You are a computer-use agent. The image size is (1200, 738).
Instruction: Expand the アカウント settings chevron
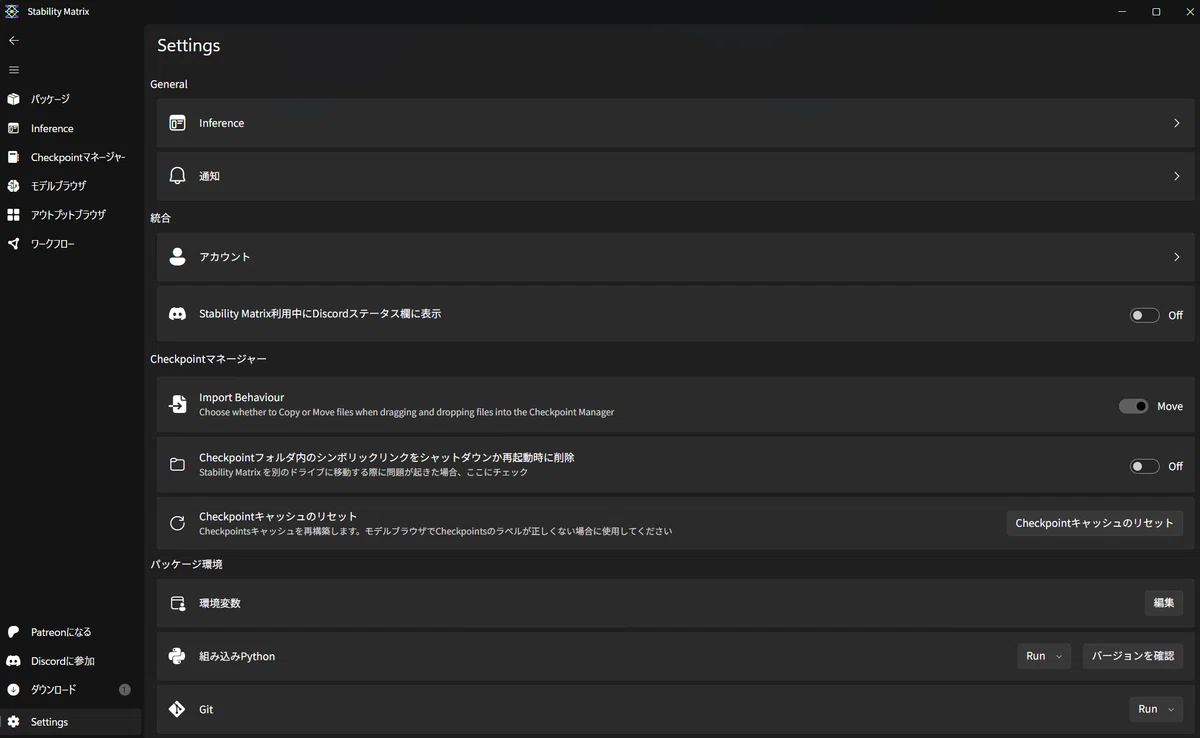(1176, 257)
